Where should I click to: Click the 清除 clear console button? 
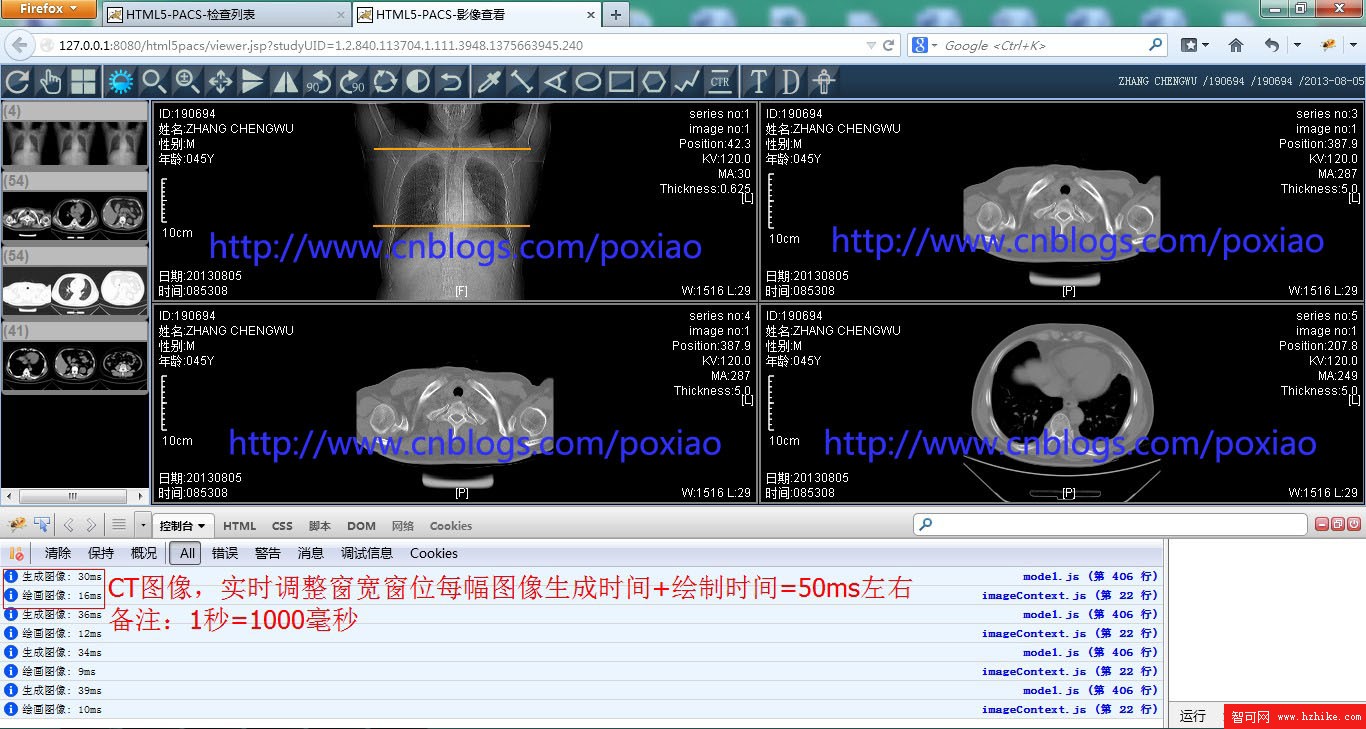pos(58,553)
